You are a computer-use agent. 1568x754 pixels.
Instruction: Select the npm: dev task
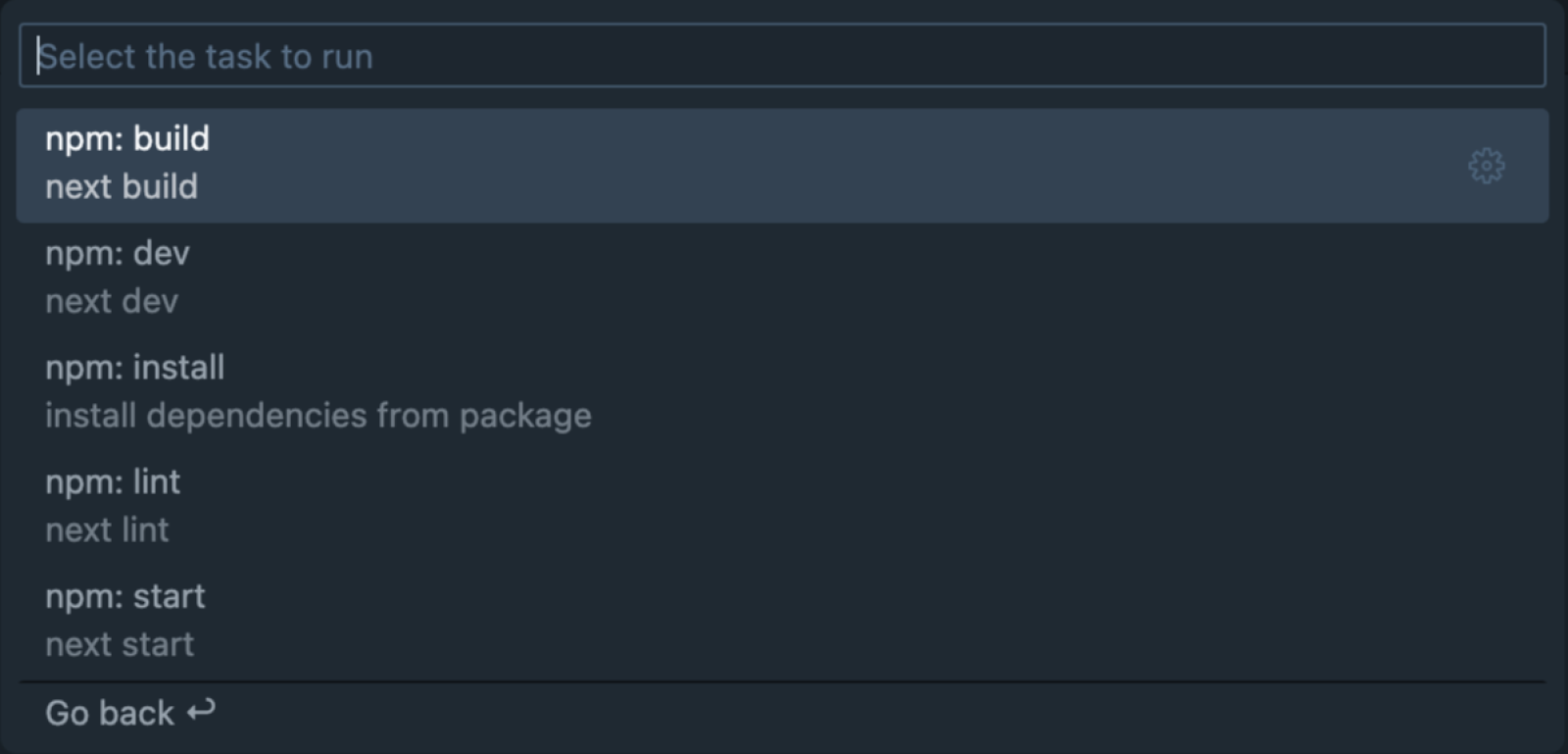782,277
